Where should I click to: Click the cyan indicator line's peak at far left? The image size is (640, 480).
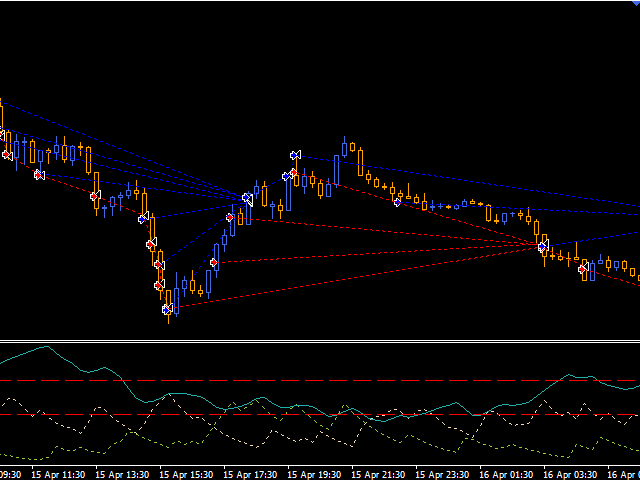coord(43,347)
